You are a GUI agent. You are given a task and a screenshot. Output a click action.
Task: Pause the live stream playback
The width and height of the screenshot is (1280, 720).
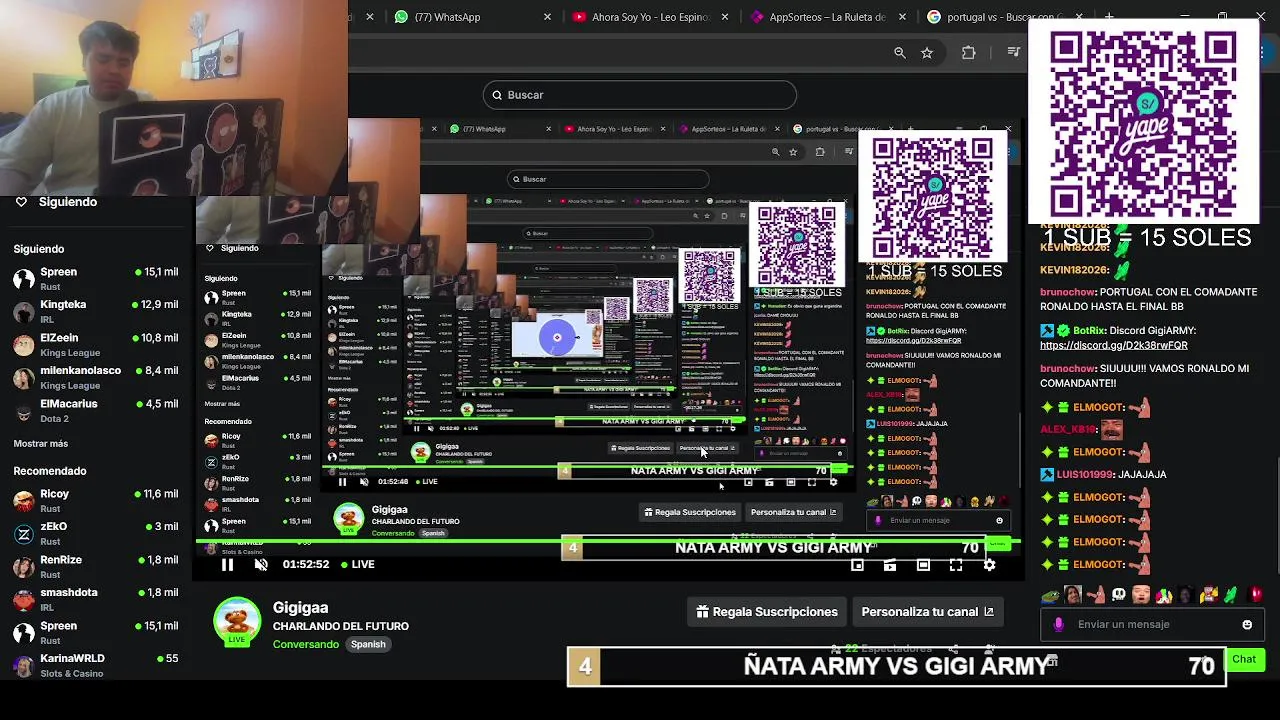(x=227, y=564)
